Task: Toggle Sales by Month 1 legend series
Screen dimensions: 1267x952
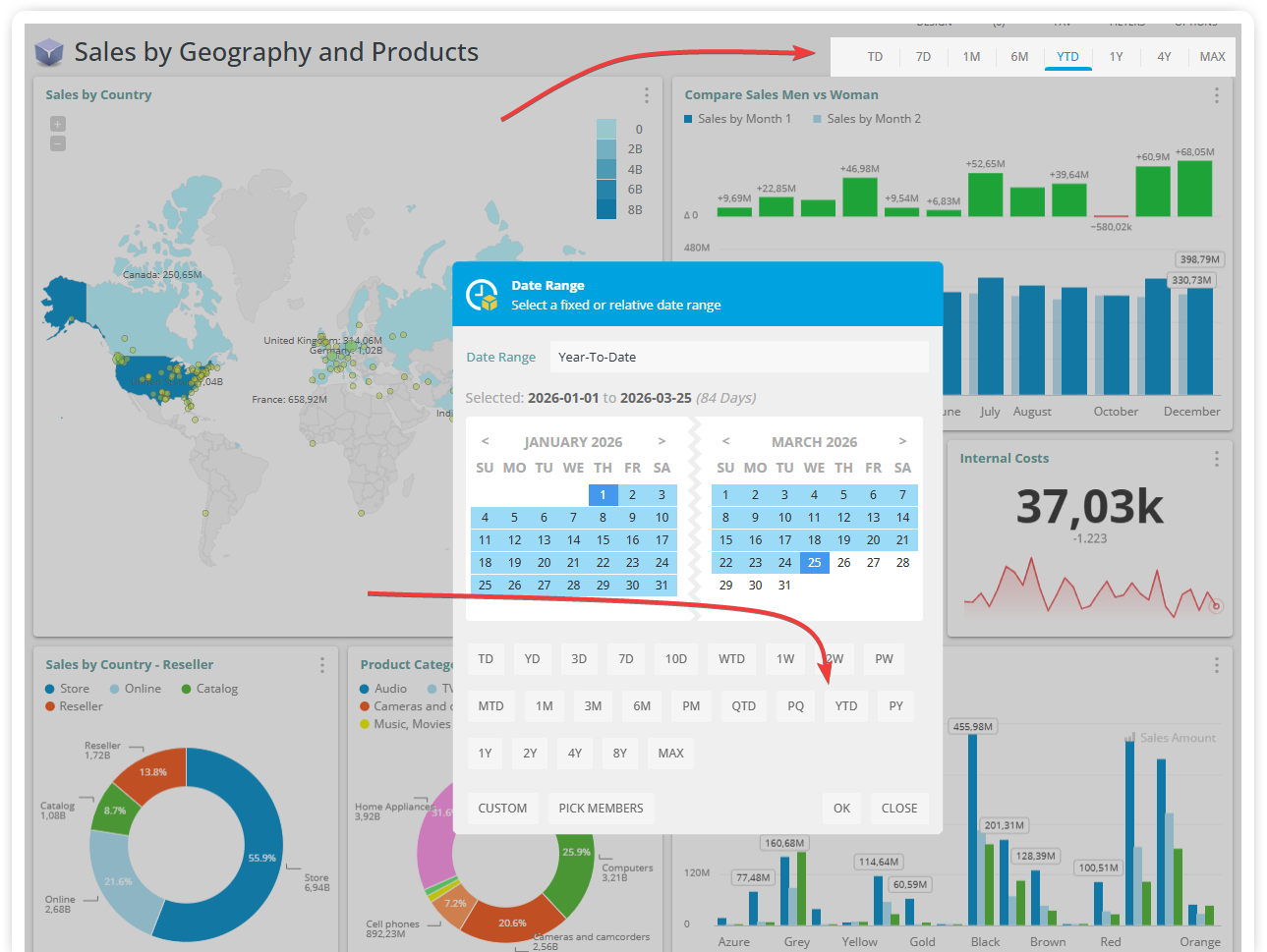Action: tap(737, 119)
